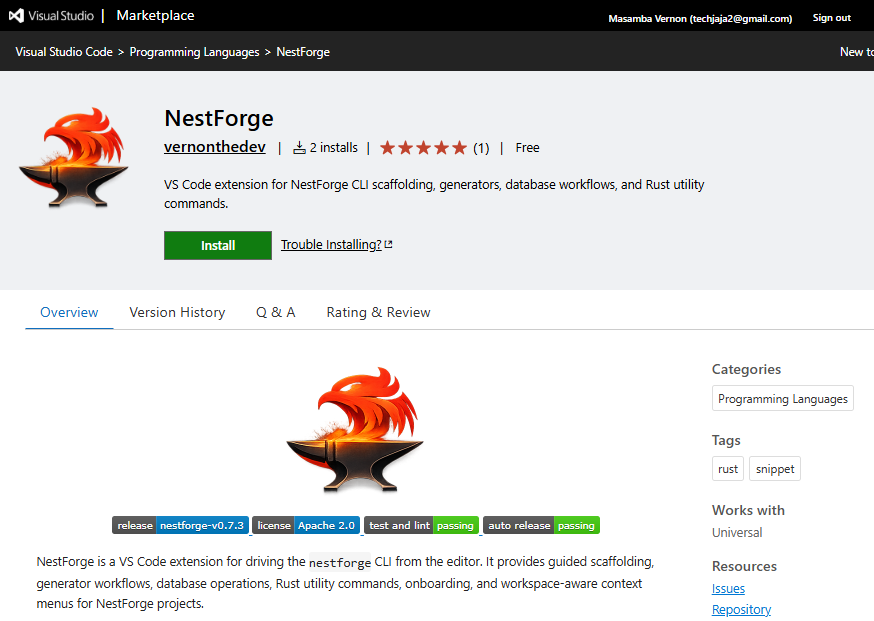Open the Issues resource link
This screenshot has width=874, height=621.
coord(728,588)
